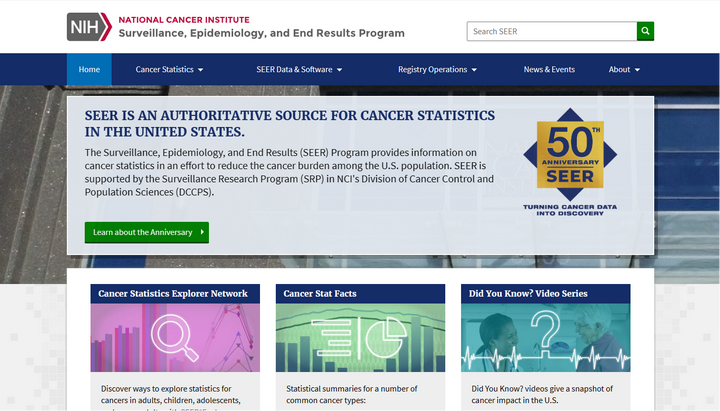This screenshot has height=411, width=720.
Task: Open the Cancer Statistics Explorer Network heading
Action: coord(173,293)
